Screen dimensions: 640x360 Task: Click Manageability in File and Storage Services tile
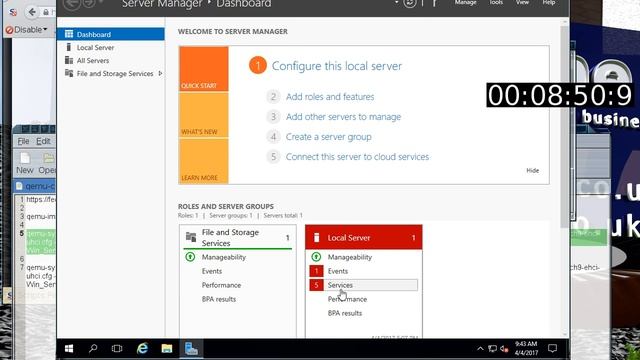click(224, 257)
